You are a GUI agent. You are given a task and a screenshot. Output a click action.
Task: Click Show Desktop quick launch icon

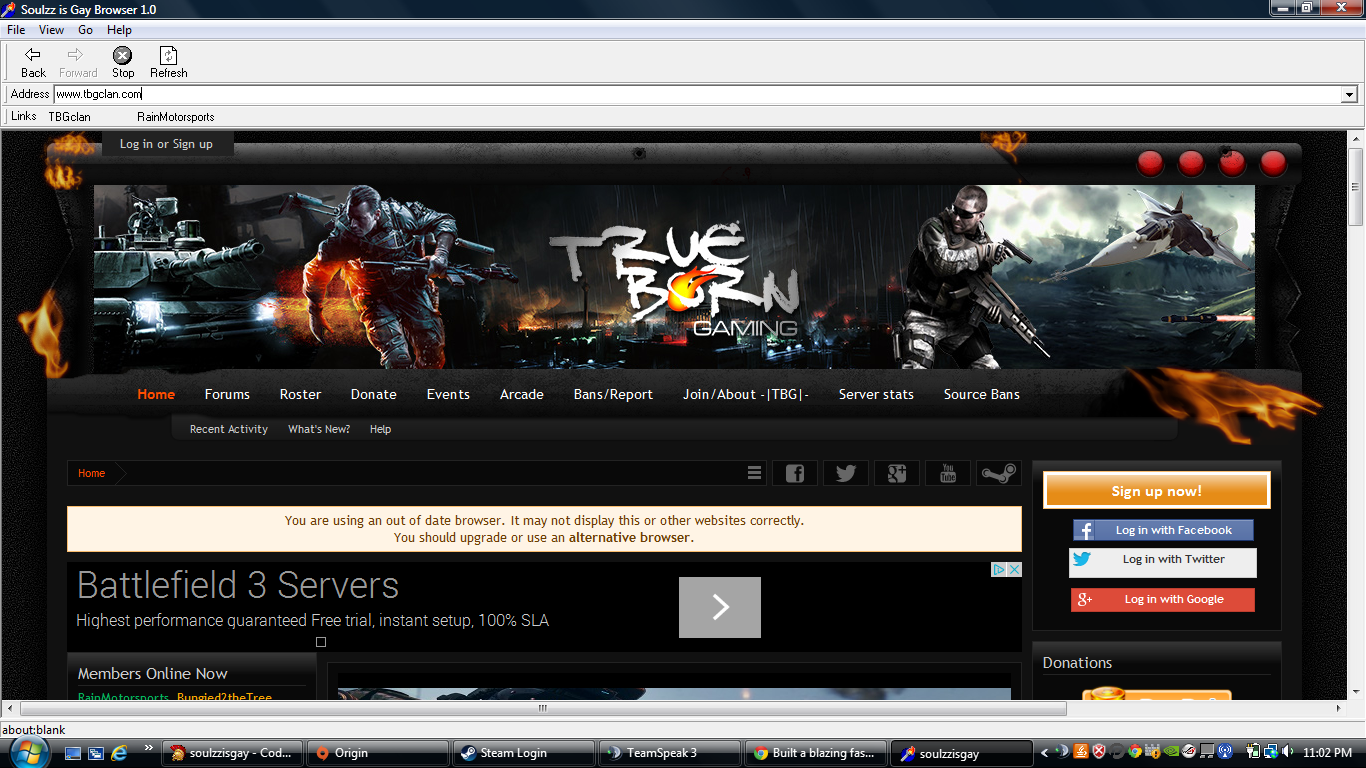click(73, 752)
